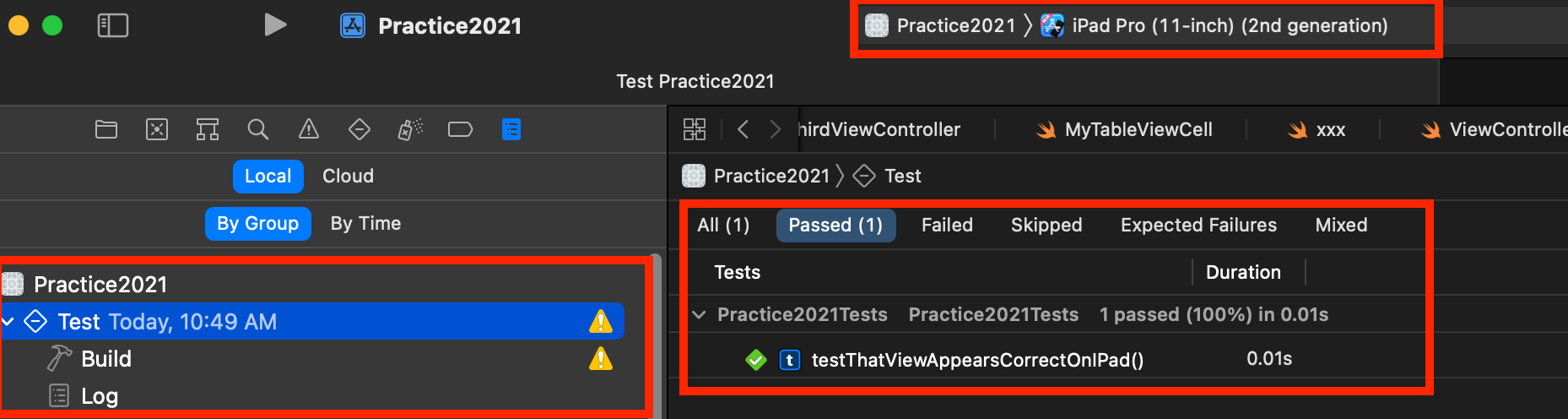Collapse the Practice2021Tests group

[699, 315]
